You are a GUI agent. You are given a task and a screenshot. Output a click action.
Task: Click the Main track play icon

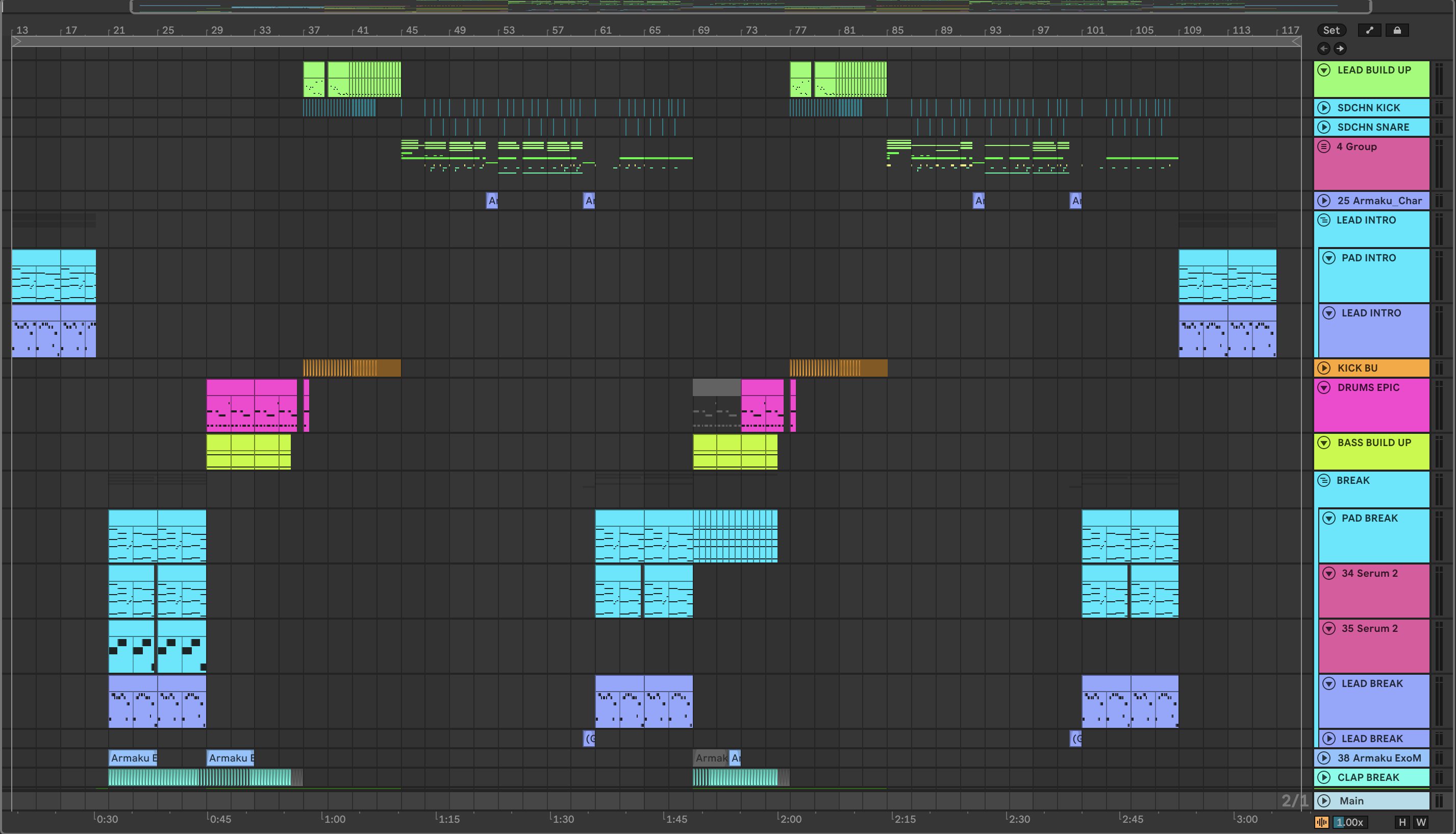click(1324, 801)
